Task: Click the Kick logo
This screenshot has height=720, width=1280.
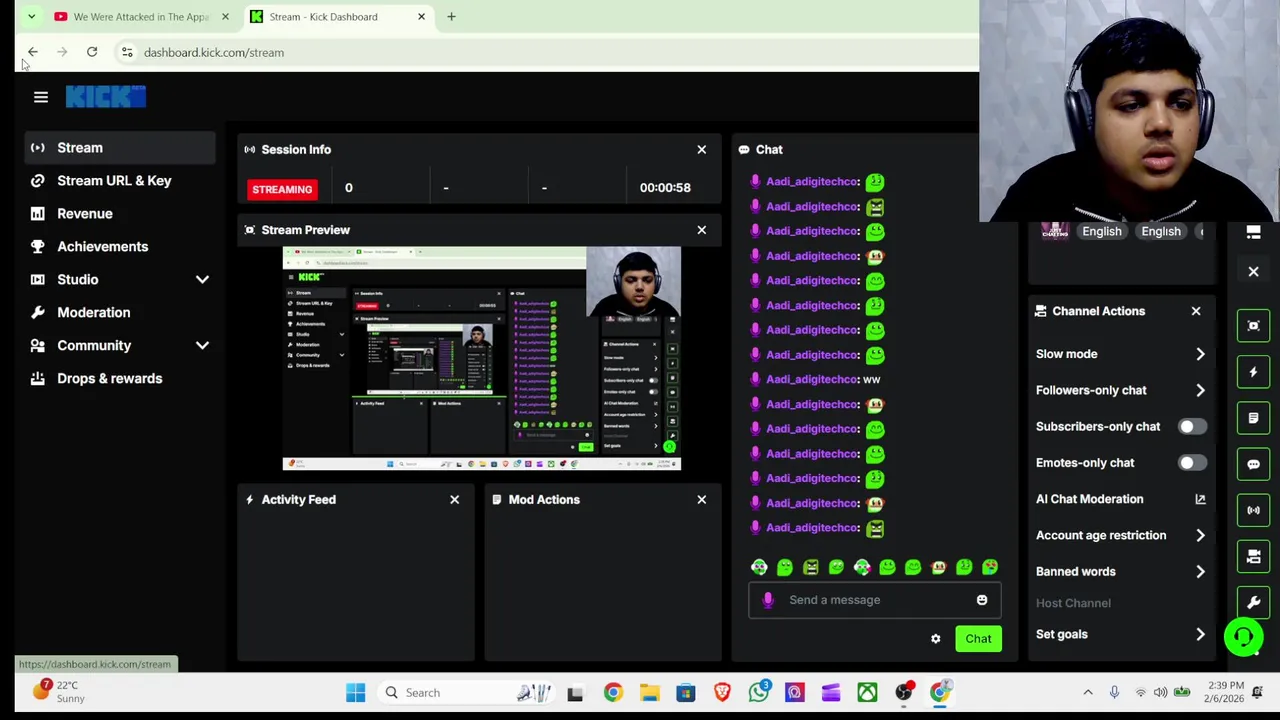Action: 105,97
